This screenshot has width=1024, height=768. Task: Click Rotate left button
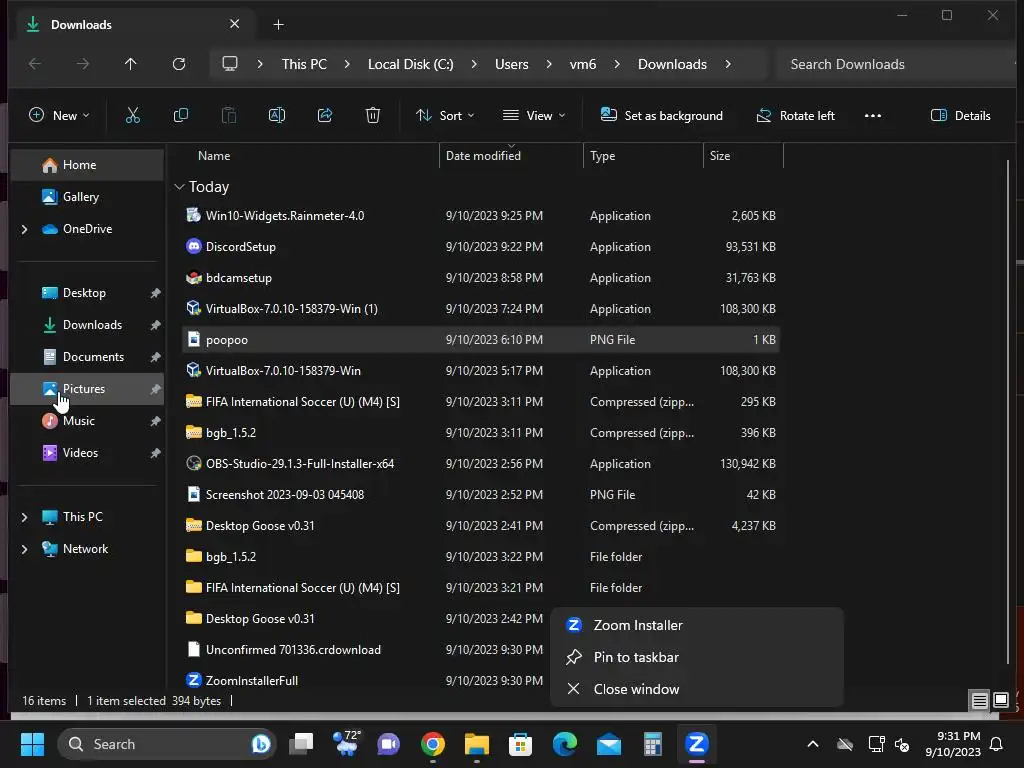(795, 116)
